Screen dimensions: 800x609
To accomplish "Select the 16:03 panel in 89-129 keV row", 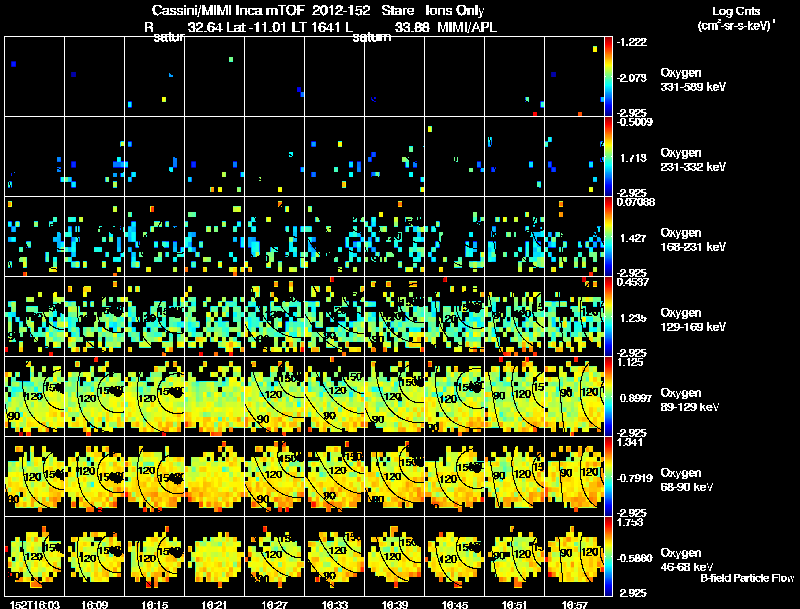I will [x=35, y=396].
